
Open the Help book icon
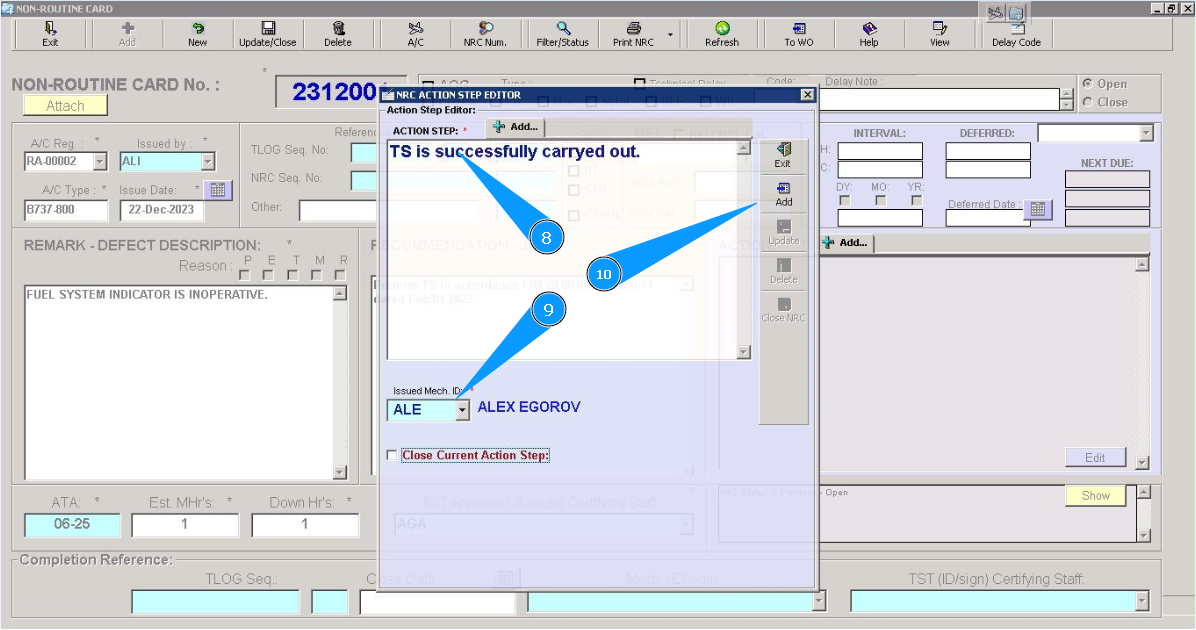coord(869,28)
